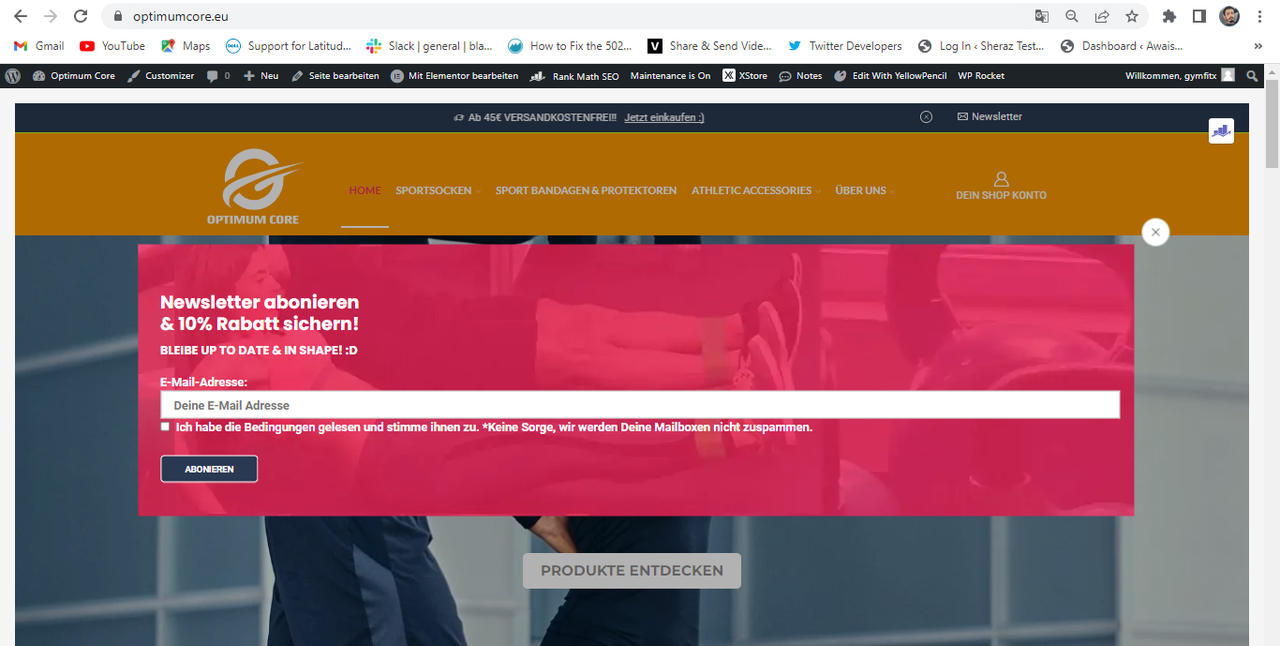Click the Deine E-Mail Adresse field

click(x=640, y=405)
